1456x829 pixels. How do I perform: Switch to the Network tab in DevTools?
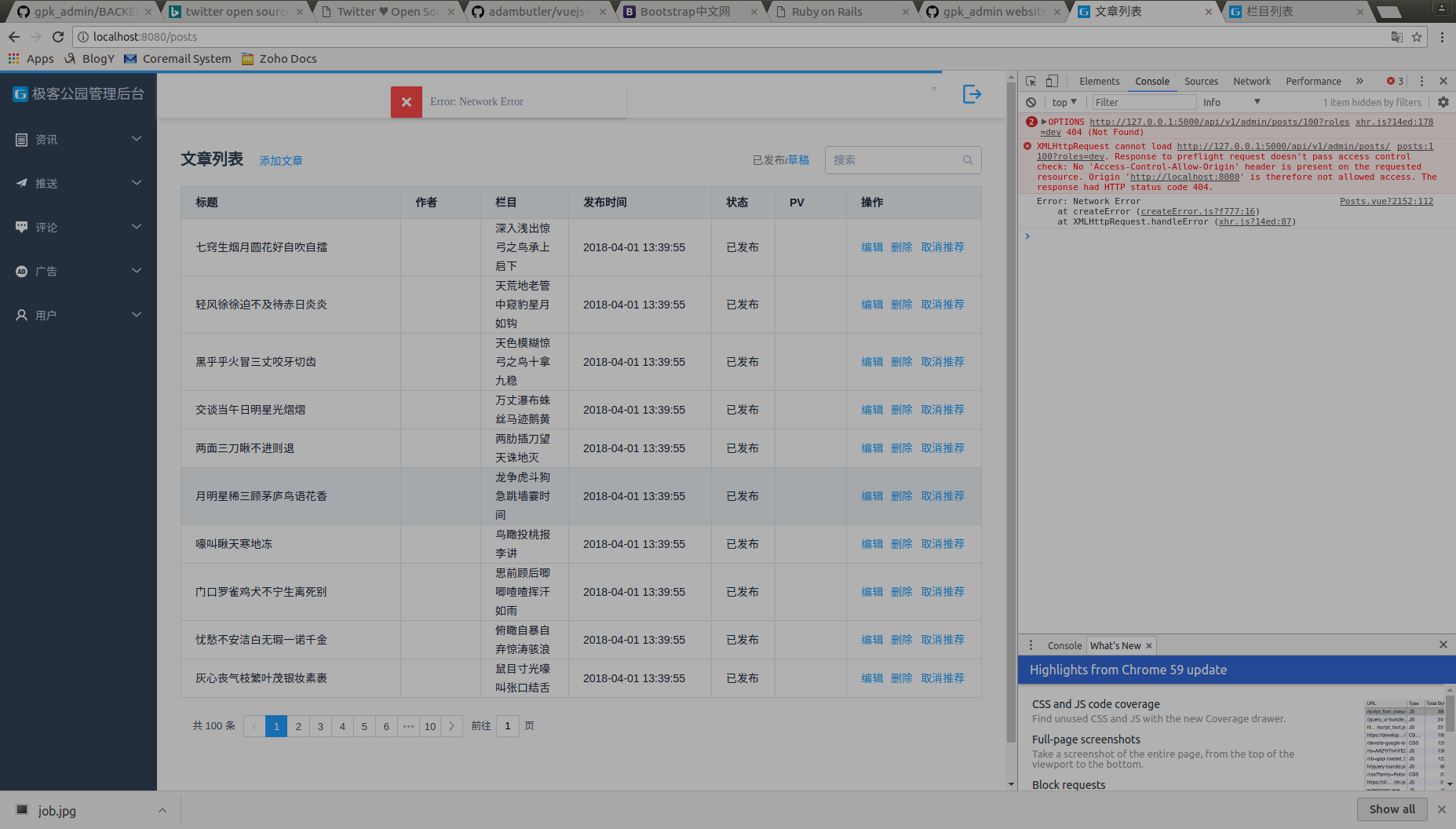1251,81
